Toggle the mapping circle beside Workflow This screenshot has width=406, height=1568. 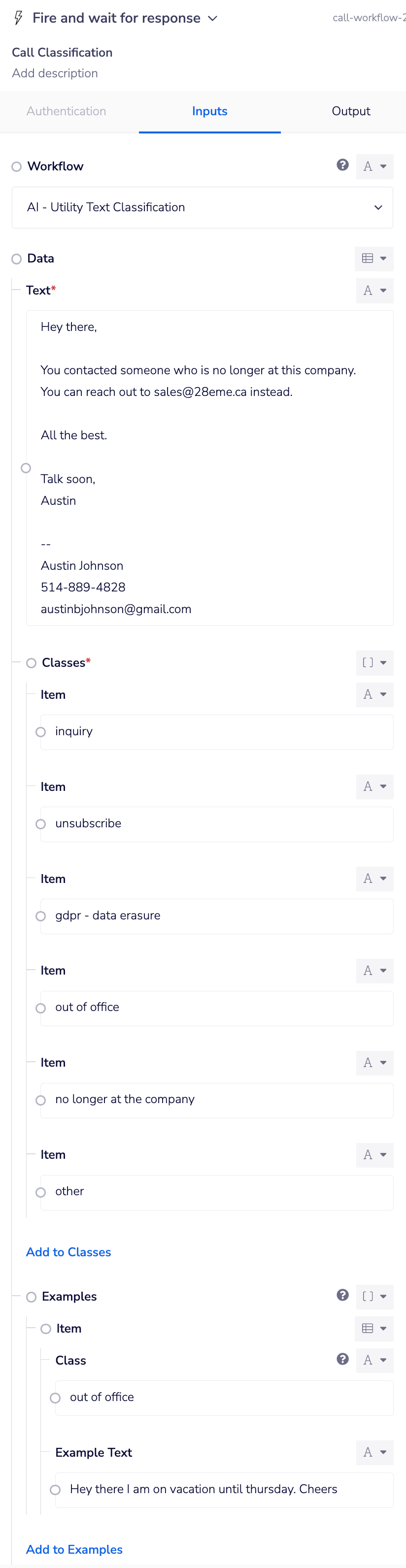click(16, 166)
